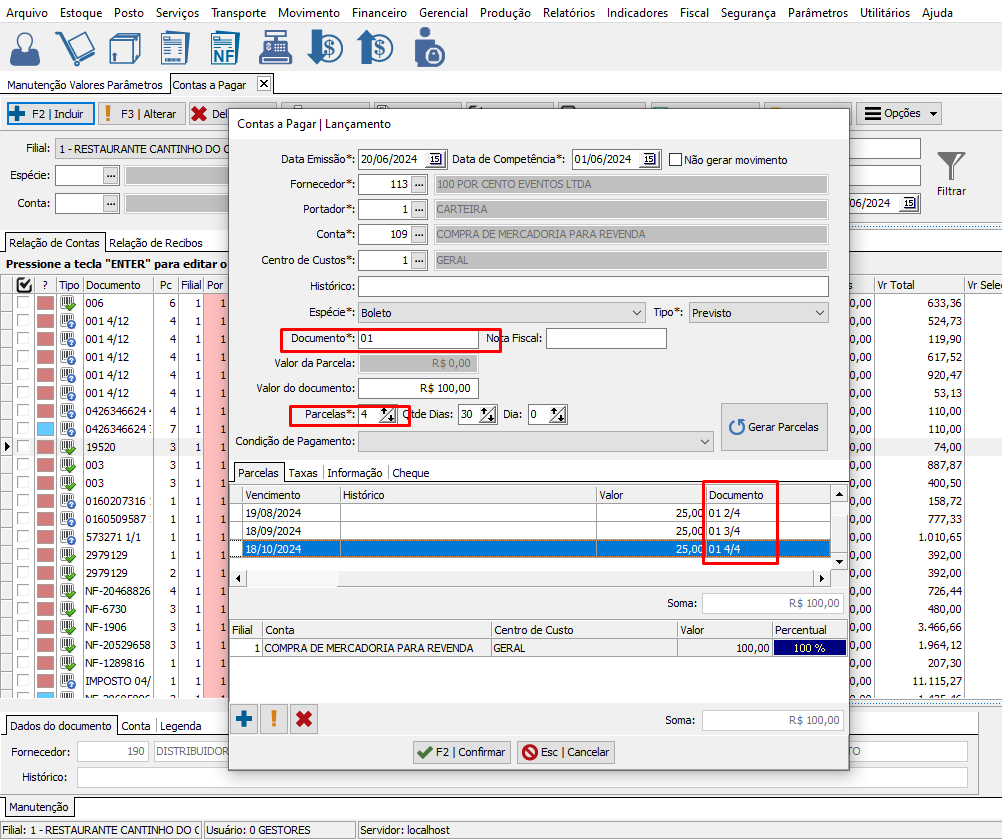Switch to the Taxas tab
Screen dimensions: 1002x839
(303, 473)
